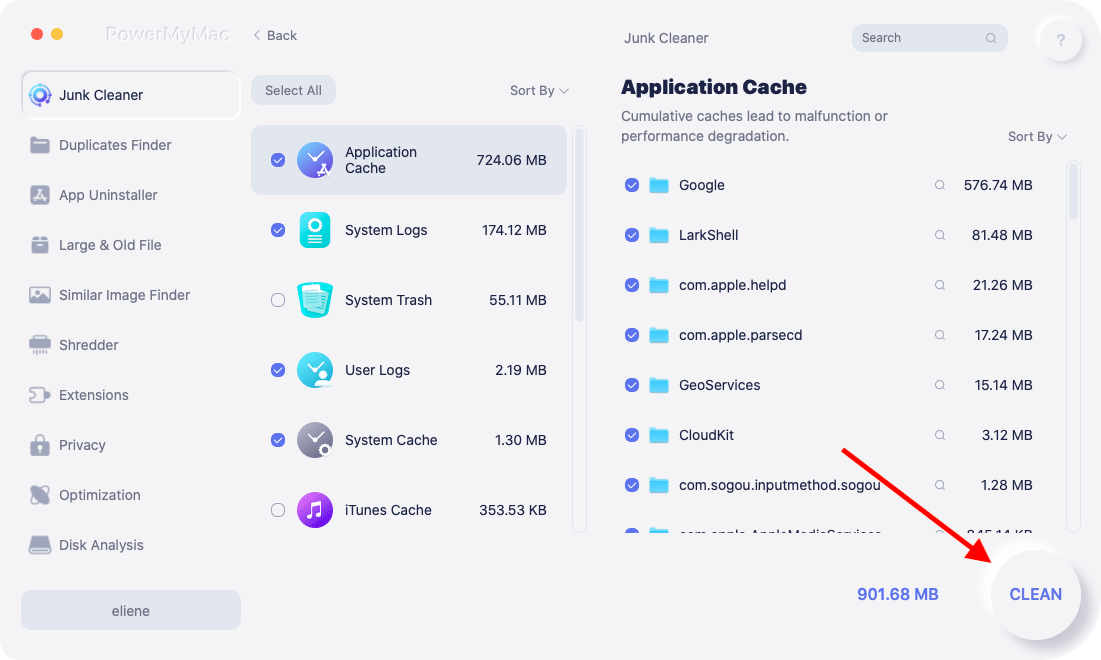Uncheck the System Cache checkbox
Viewport: 1101px width, 660px height.
pyautogui.click(x=278, y=440)
